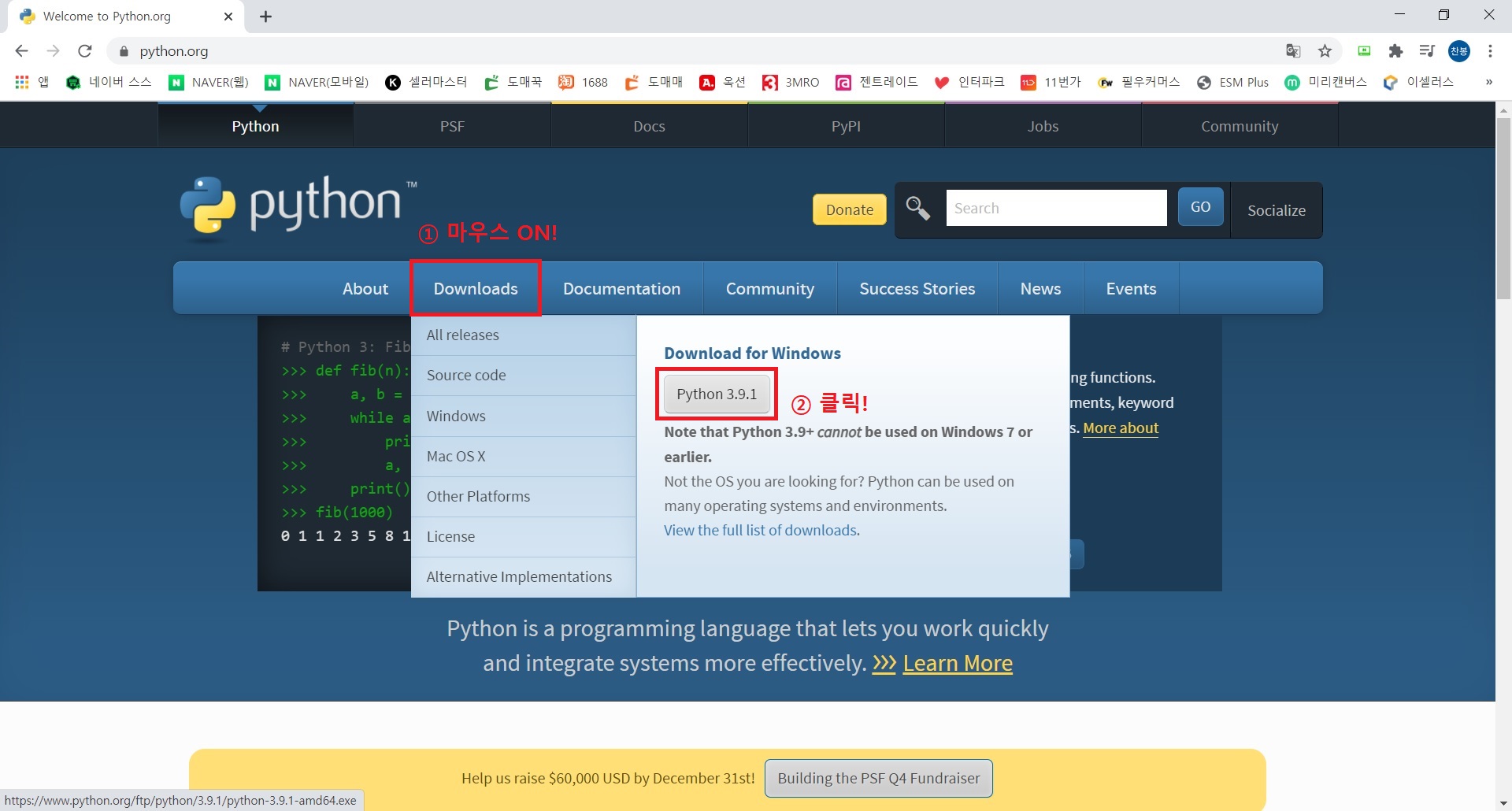Select All releases in Downloads submenu

(524, 335)
